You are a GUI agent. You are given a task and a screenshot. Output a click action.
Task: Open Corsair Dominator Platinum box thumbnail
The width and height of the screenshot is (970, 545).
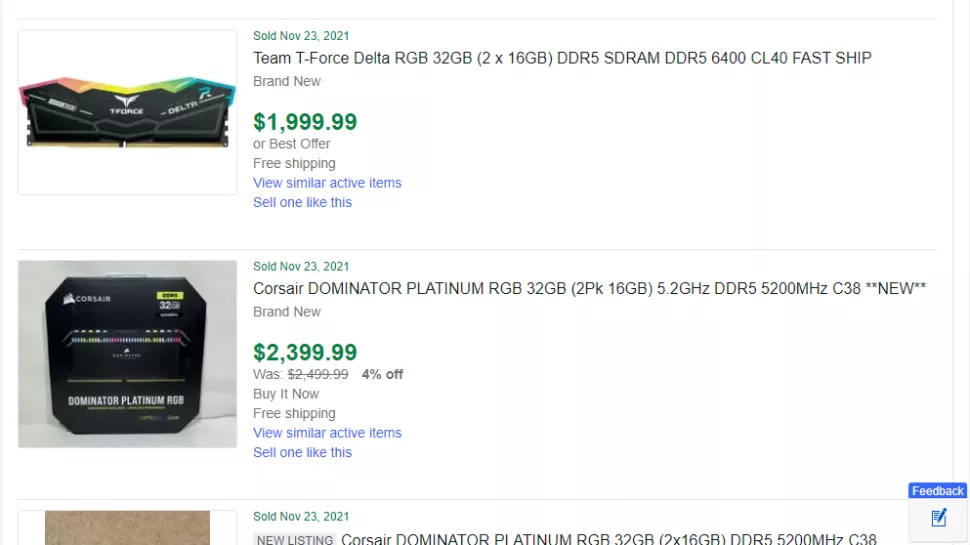tap(127, 354)
